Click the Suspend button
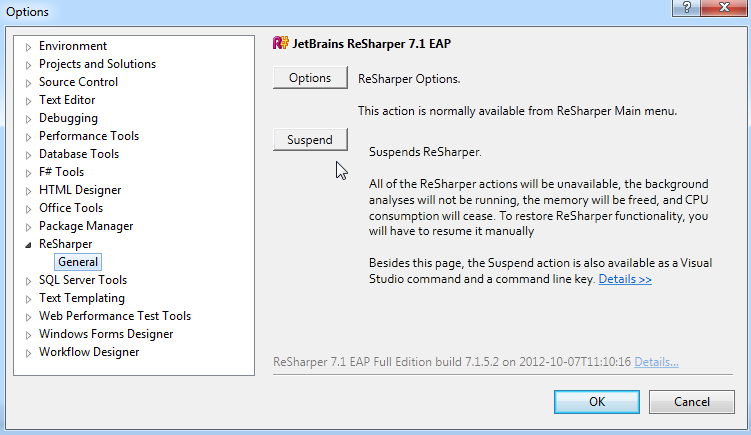This screenshot has height=435, width=751. 310,139
